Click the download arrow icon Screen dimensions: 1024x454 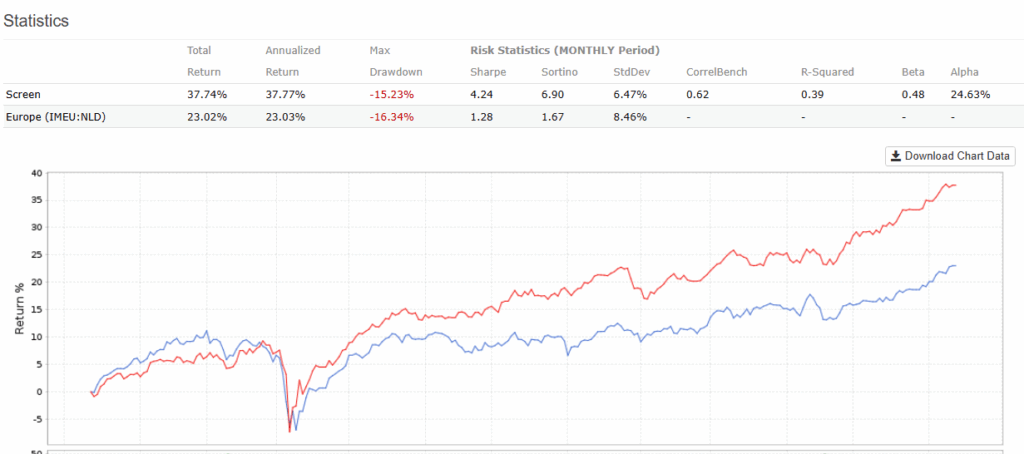coord(896,156)
